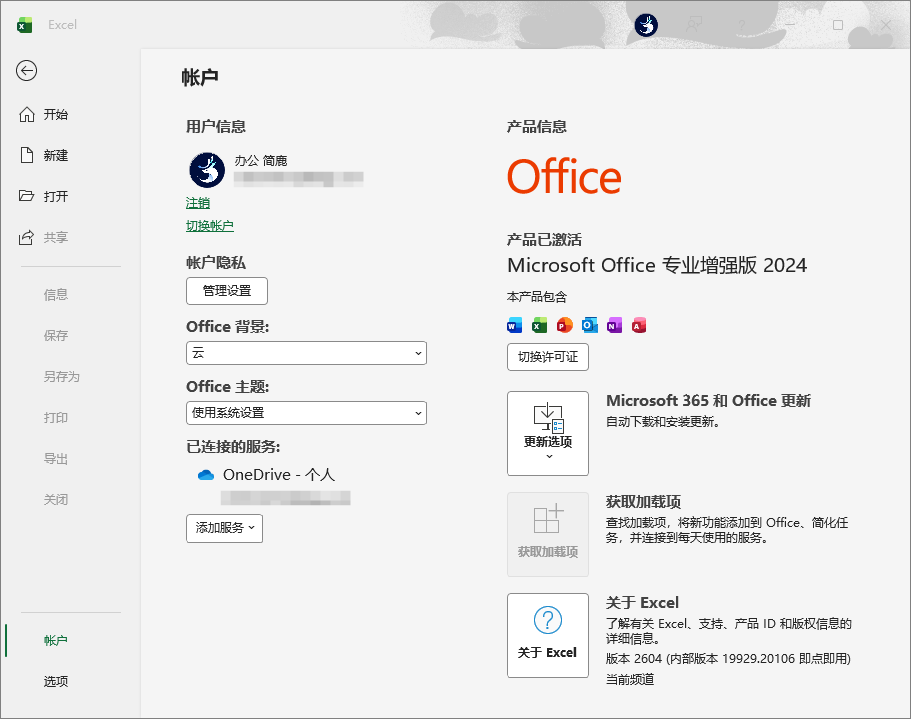Screen dimensions: 911x719
Task: Click the Office logo text
Action: tap(564, 177)
